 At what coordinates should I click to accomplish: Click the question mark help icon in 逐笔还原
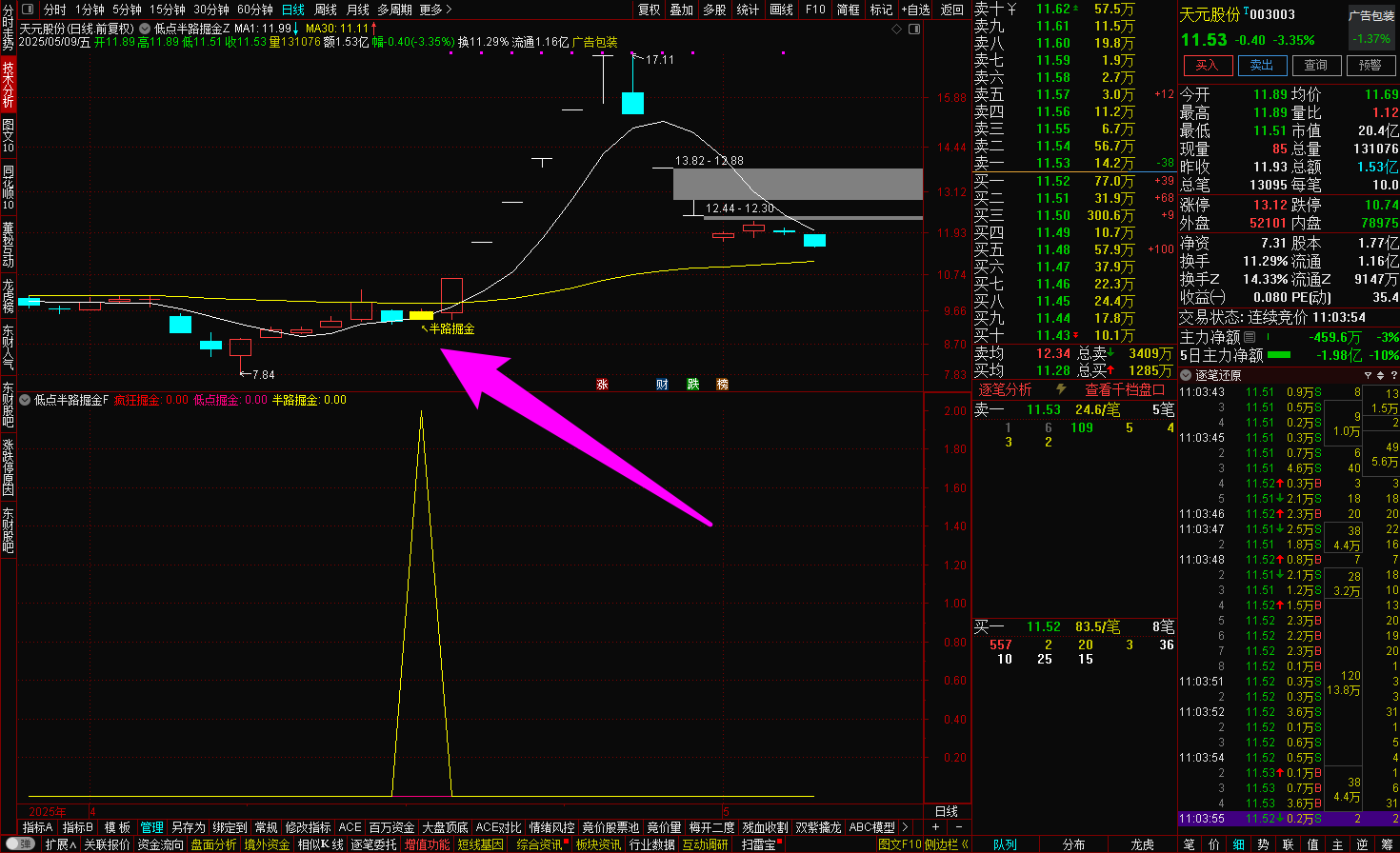coord(1392,375)
